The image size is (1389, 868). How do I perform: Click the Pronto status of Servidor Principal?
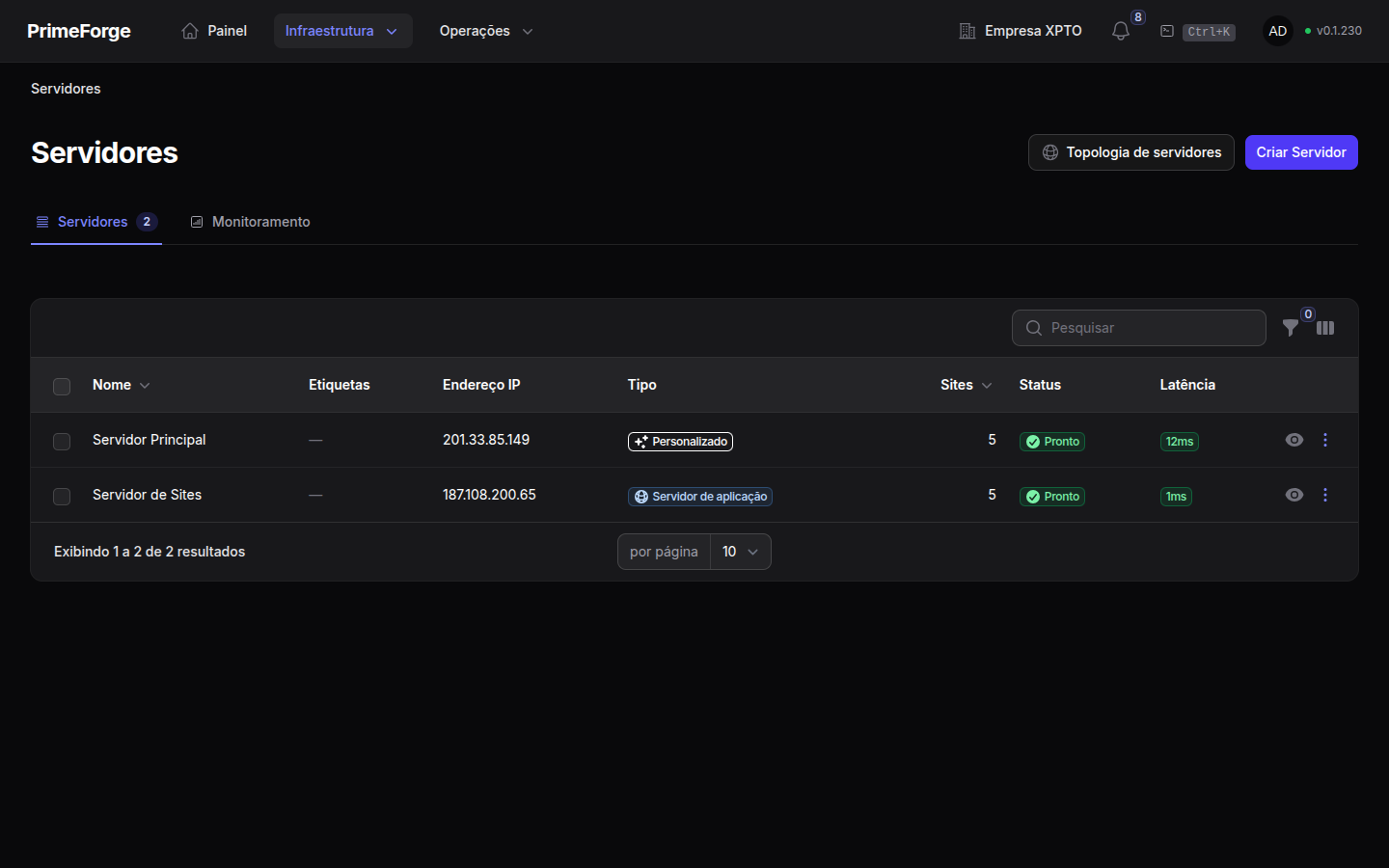tap(1052, 442)
